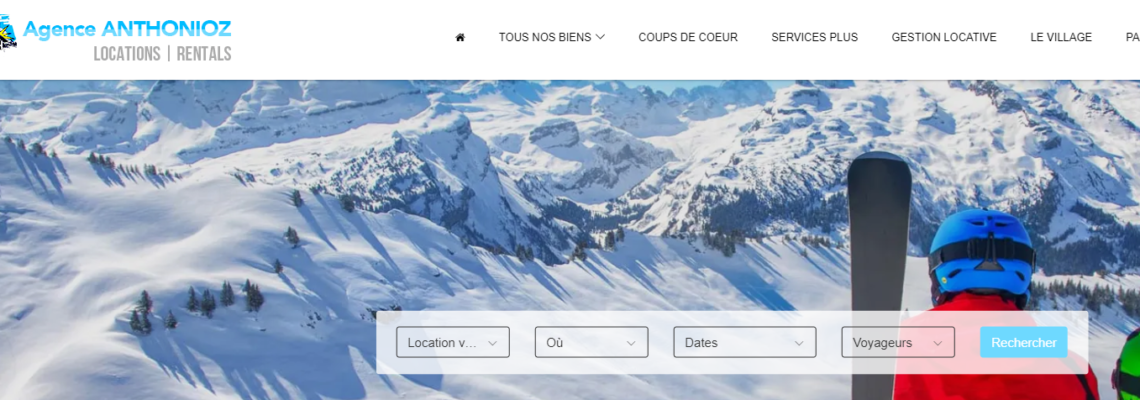Open the Voyageurs dropdown
This screenshot has width=1140, height=400.
point(898,342)
